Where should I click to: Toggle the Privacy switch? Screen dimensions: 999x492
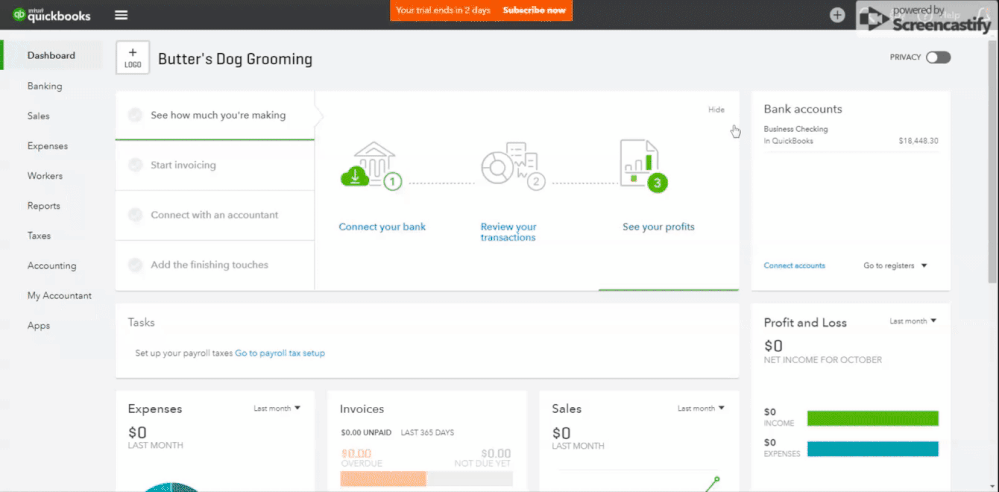[937, 57]
